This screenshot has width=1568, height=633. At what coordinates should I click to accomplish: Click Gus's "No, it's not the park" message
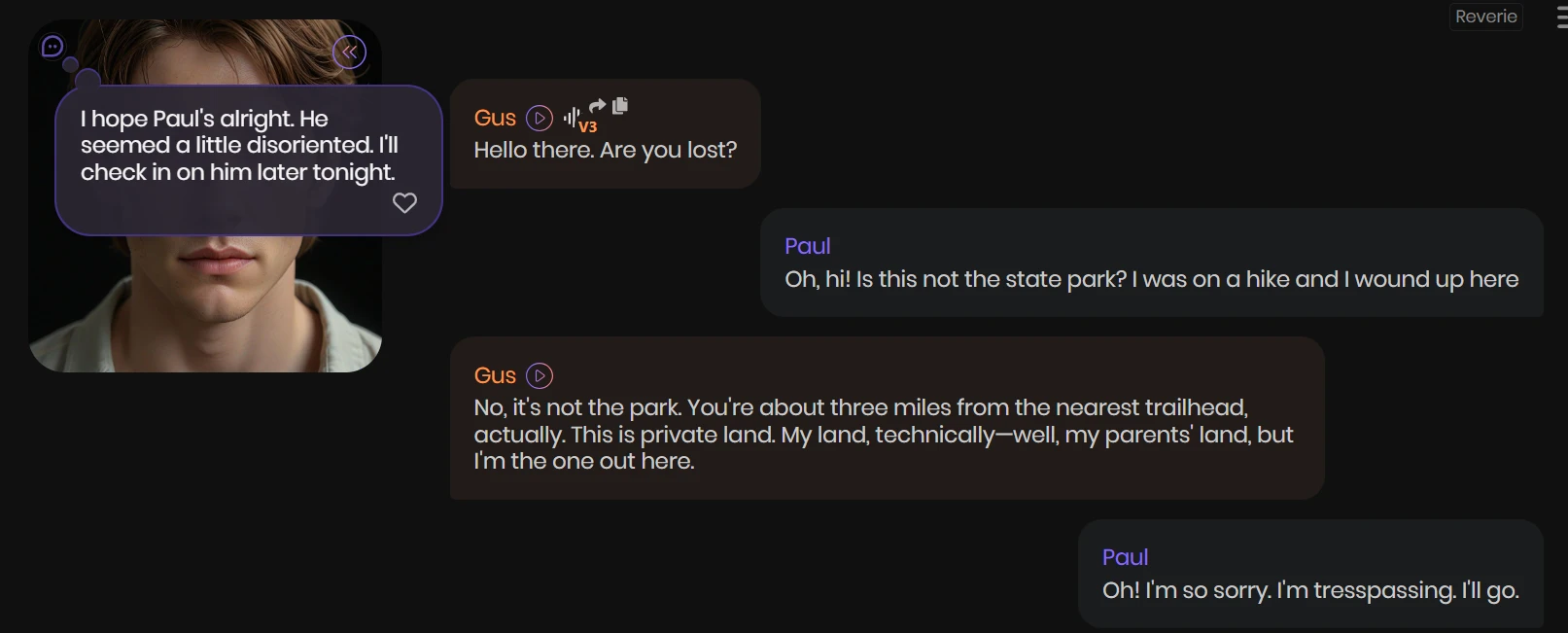(883, 435)
